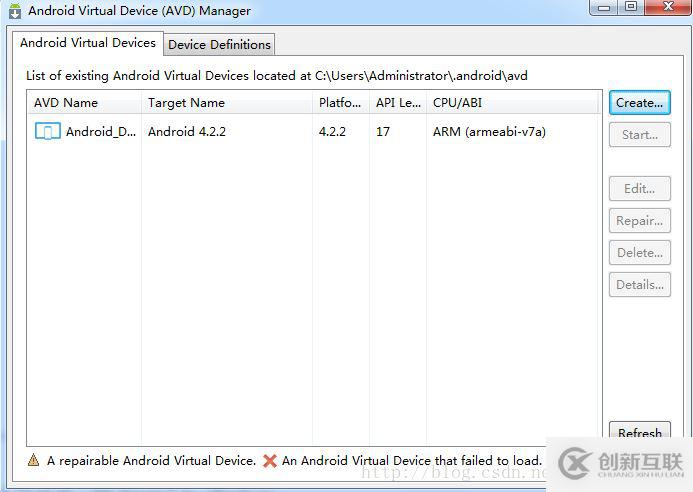Click the ARM (armeabi-v7a) cell
Viewport: 693px width, 492px height.
tap(489, 132)
